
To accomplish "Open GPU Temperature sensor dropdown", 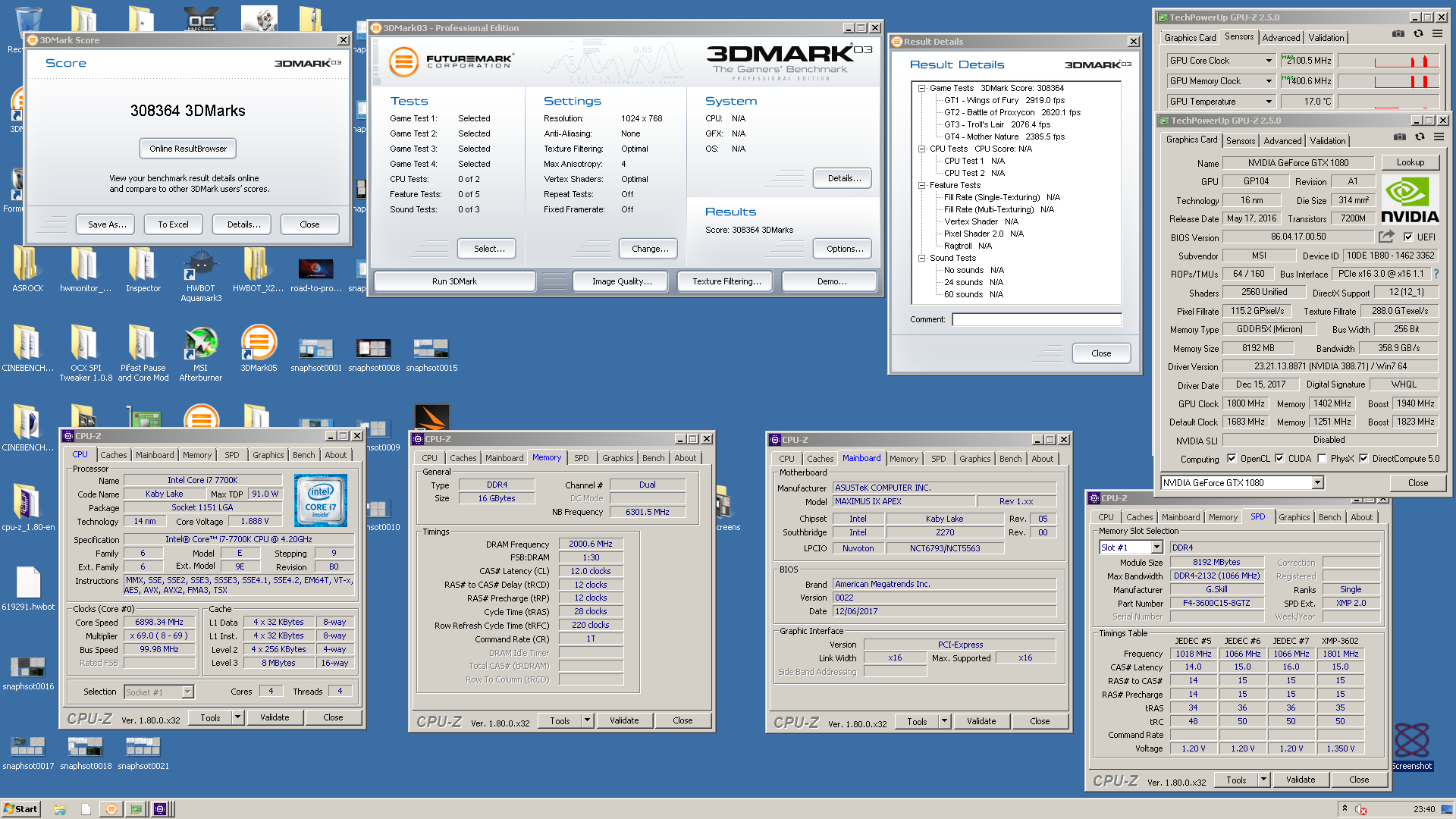I will [1269, 102].
